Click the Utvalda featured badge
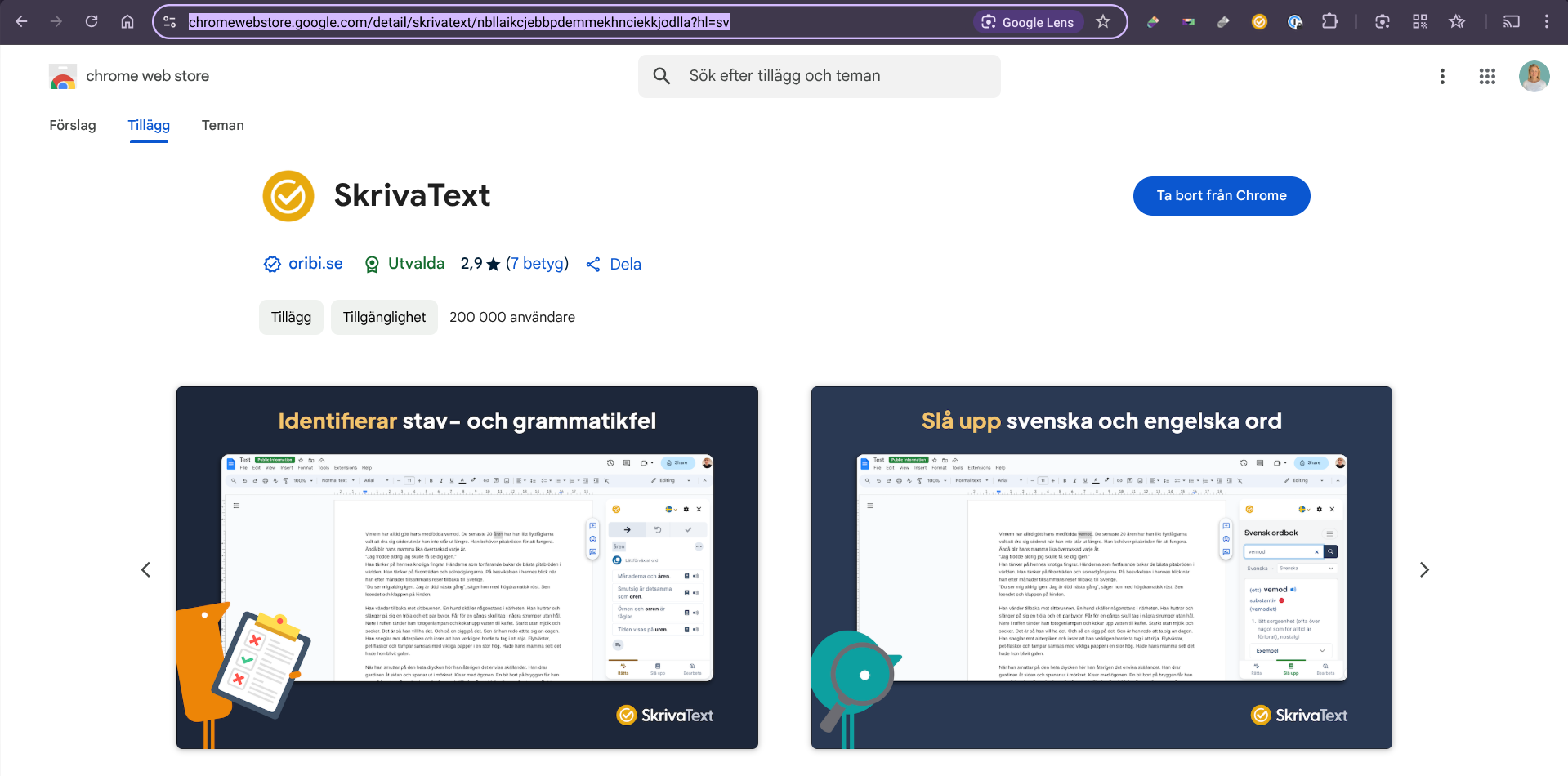1568x776 pixels. 404,264
